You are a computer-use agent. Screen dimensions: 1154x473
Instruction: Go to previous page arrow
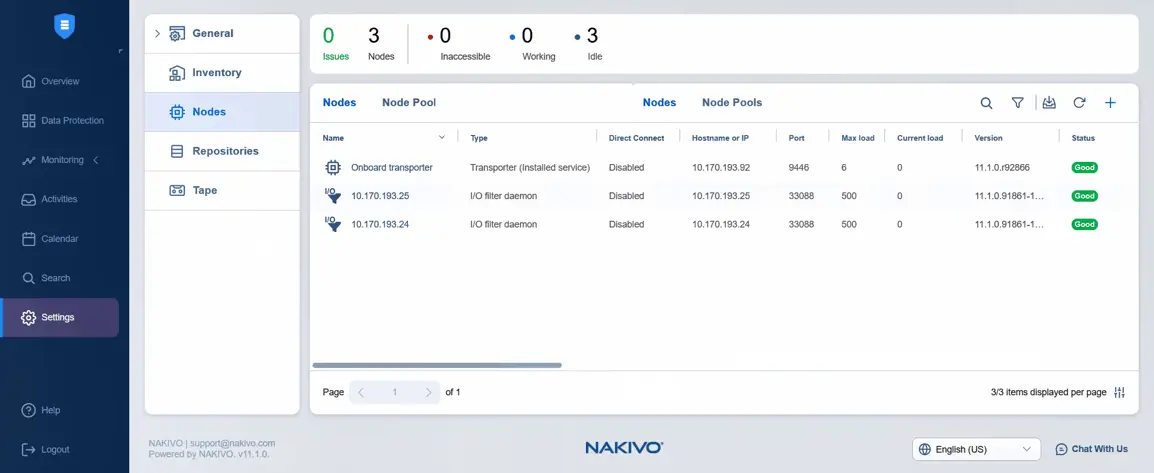pyautogui.click(x=361, y=393)
